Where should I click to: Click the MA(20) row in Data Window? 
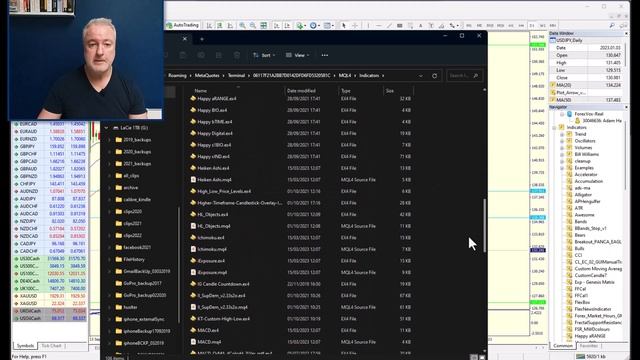586,85
